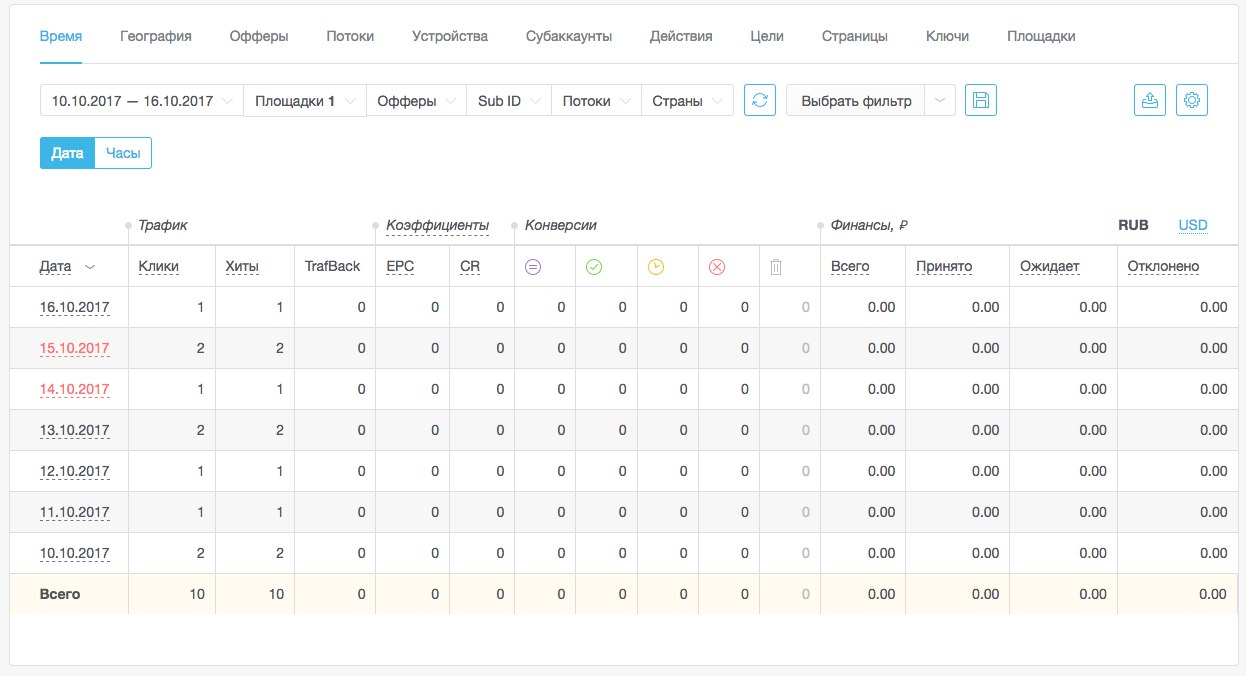The image size is (1246, 676).
Task: Switch to Часы grouping toggle
Action: (x=123, y=153)
